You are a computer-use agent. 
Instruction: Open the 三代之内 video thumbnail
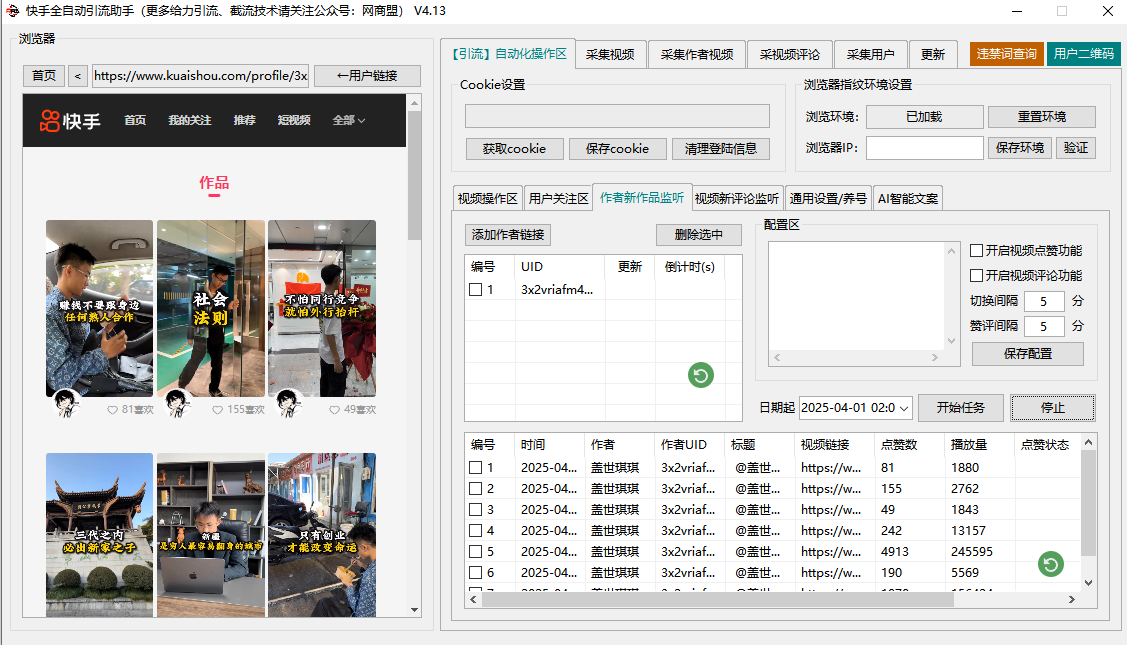point(99,535)
